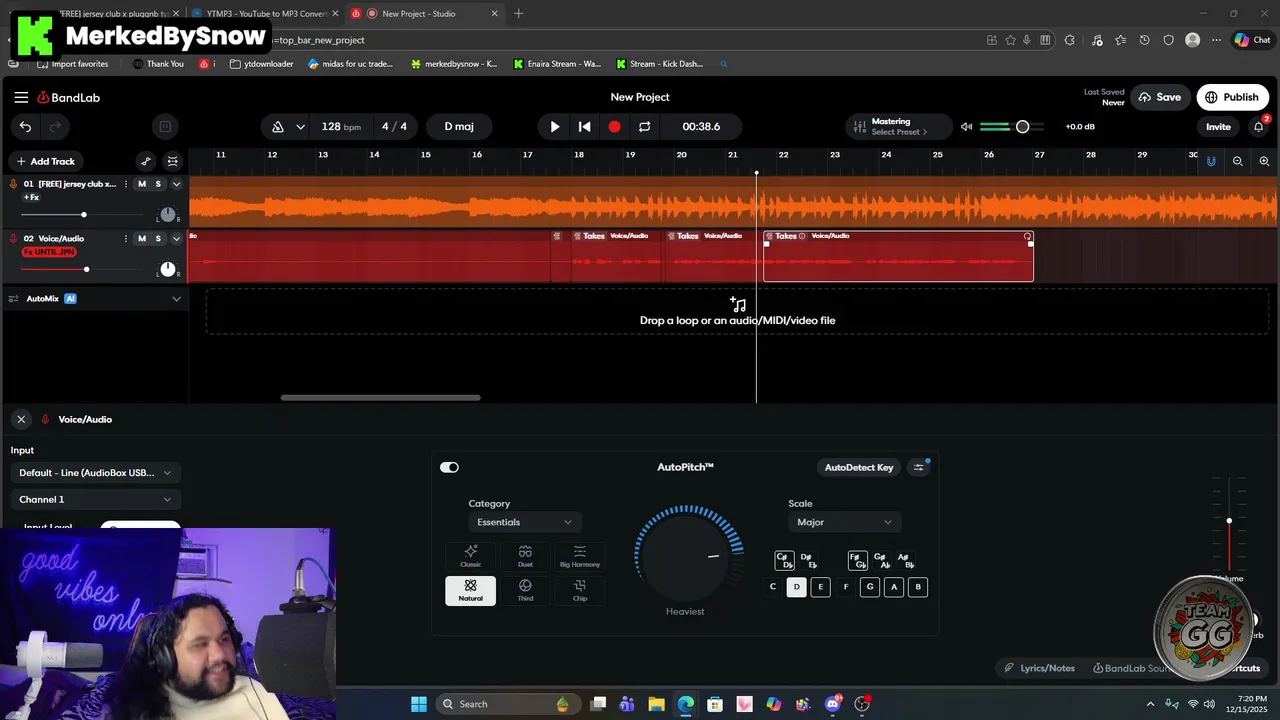Open the ytdownloader bookmark
The width and height of the screenshot is (1280, 720).
[x=262, y=64]
